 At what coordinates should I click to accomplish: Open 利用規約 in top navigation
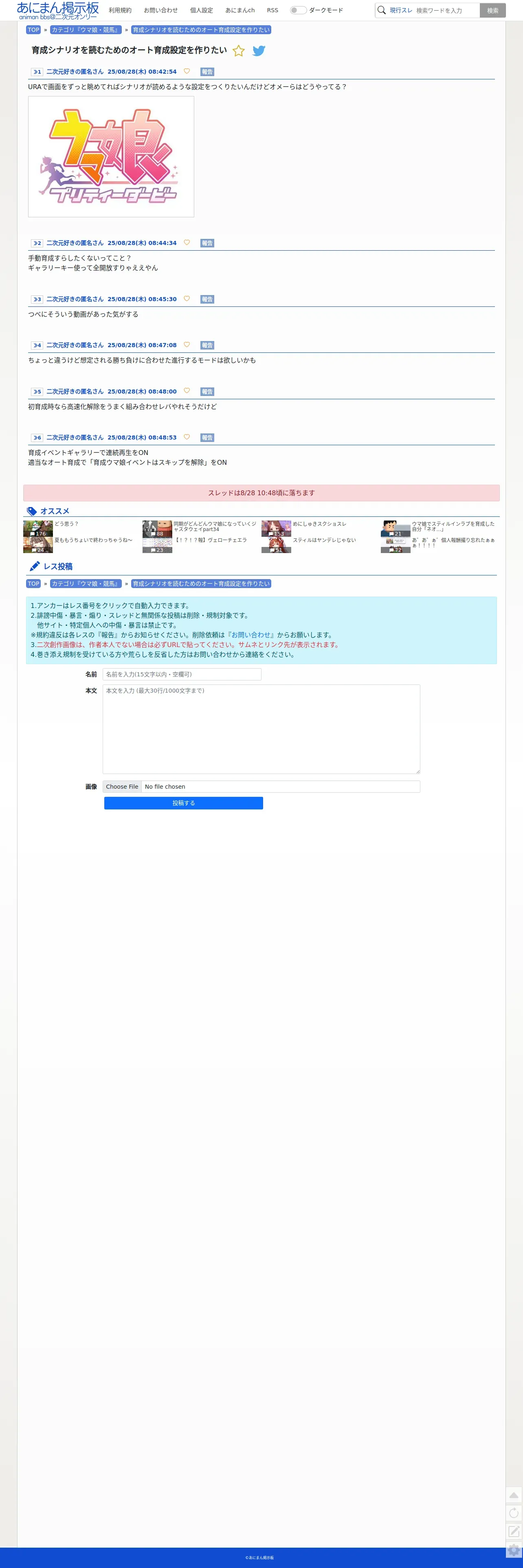coord(120,10)
